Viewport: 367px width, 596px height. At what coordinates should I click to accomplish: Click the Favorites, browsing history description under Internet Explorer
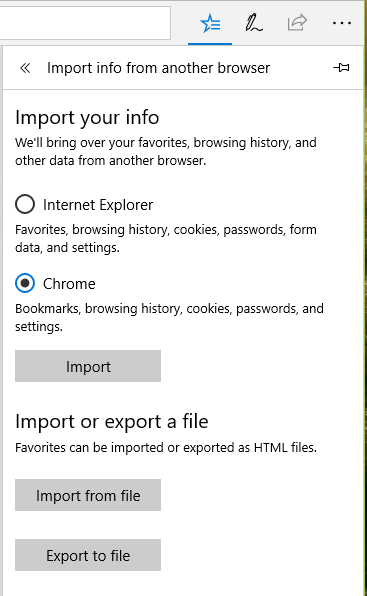coord(166,239)
